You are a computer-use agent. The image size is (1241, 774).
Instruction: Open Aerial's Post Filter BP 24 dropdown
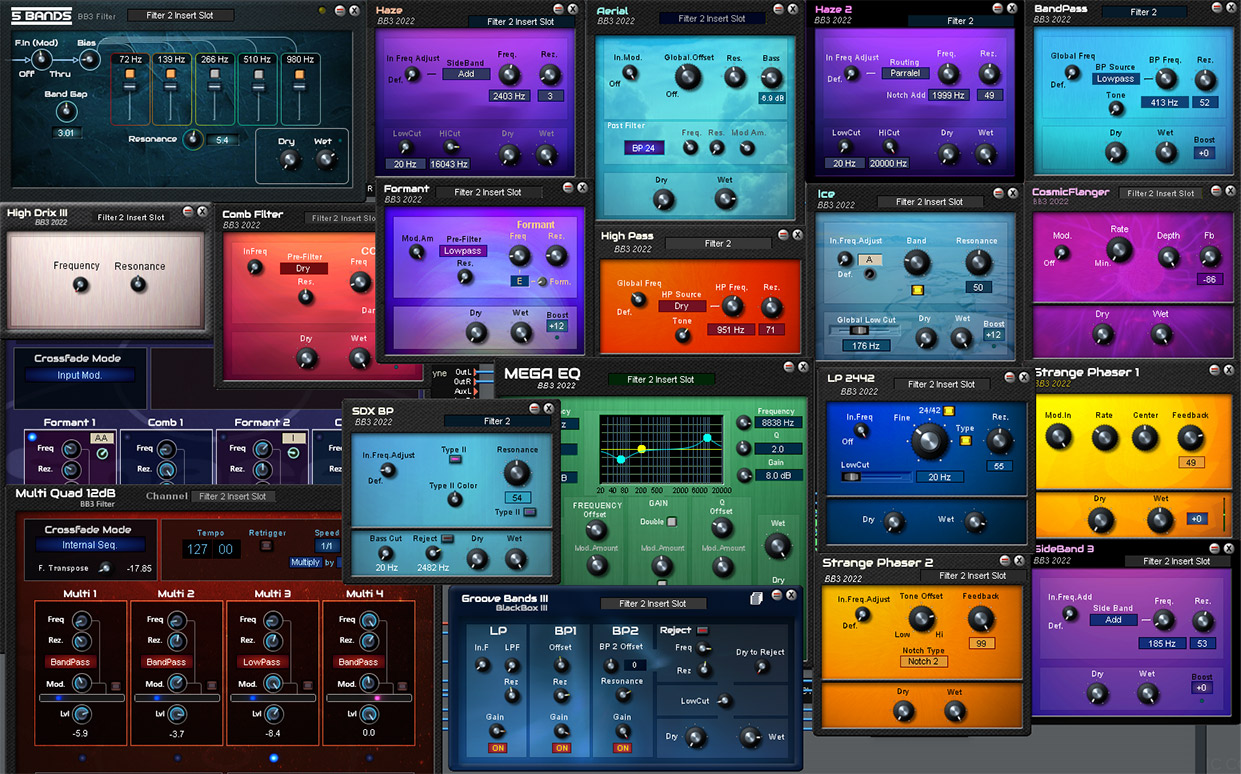tap(642, 148)
